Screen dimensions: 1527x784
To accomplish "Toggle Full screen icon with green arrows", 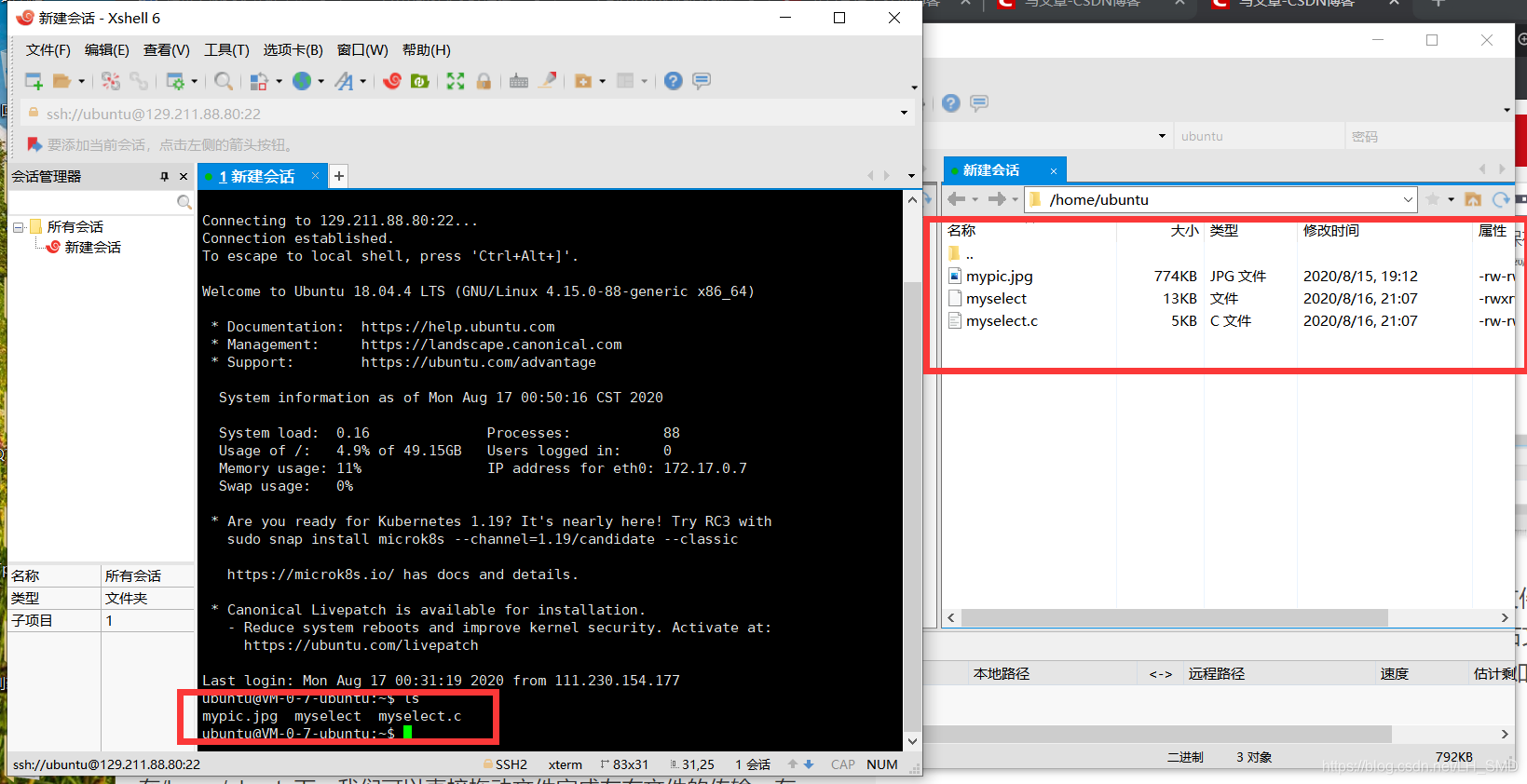I will pyautogui.click(x=456, y=81).
